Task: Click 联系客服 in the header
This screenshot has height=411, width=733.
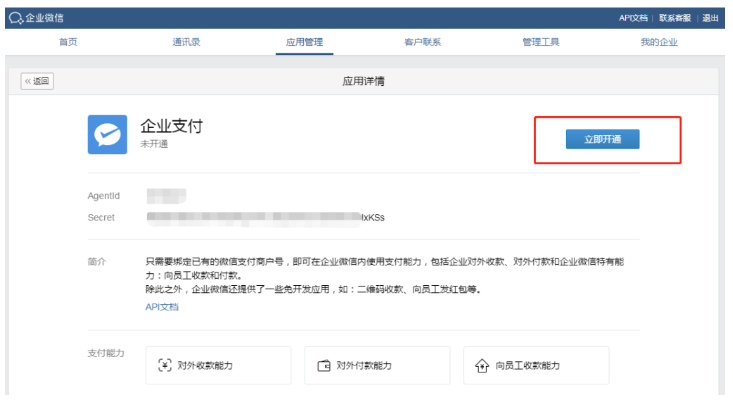Action: click(x=675, y=18)
